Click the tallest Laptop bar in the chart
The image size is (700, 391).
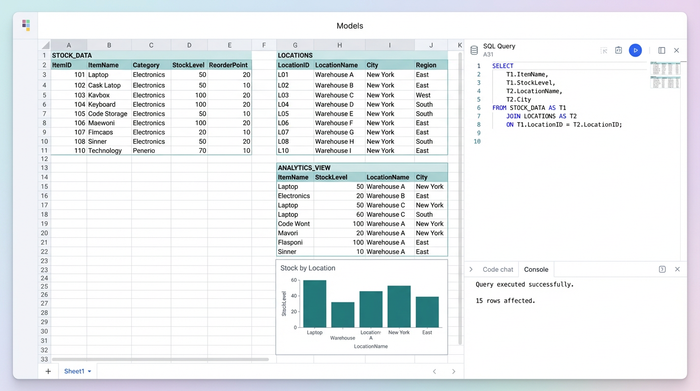pos(315,304)
